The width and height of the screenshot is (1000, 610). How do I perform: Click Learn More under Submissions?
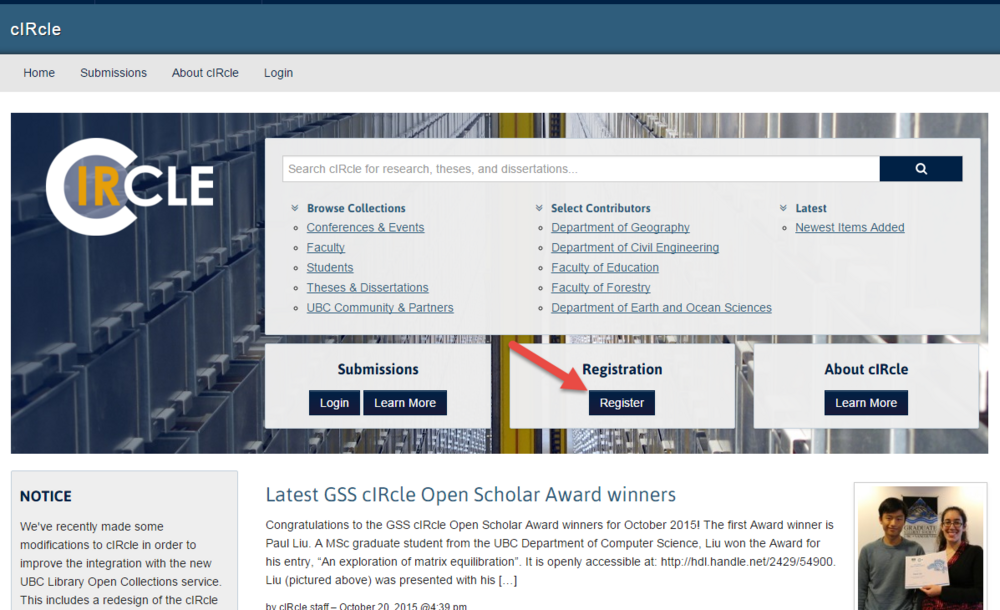click(x=404, y=403)
